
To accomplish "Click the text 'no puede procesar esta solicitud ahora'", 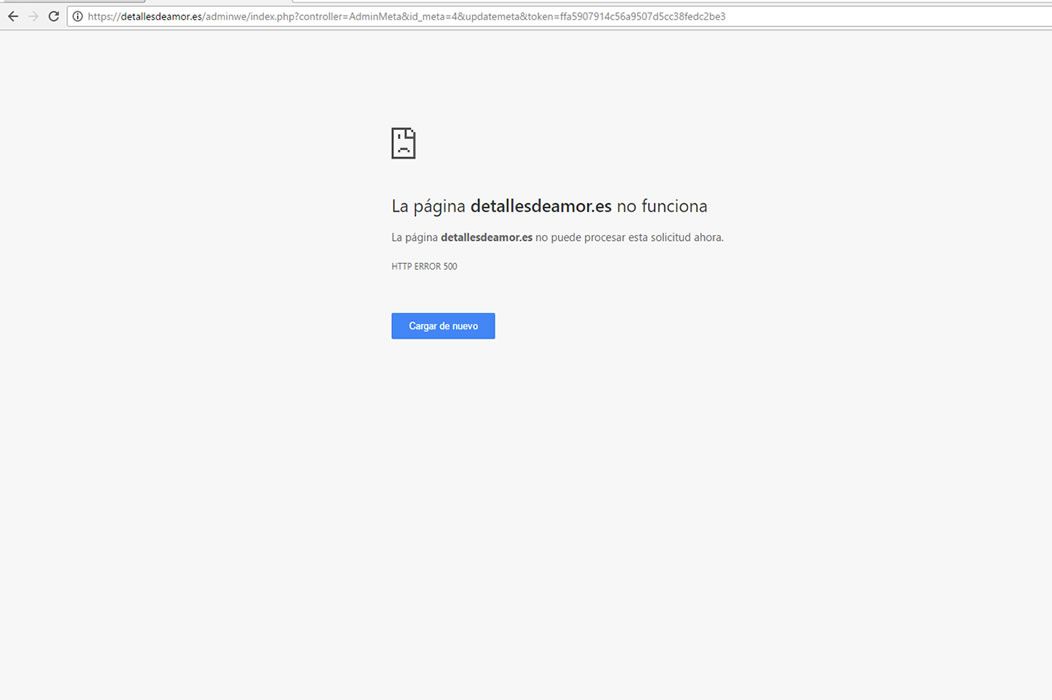I will click(x=629, y=238).
